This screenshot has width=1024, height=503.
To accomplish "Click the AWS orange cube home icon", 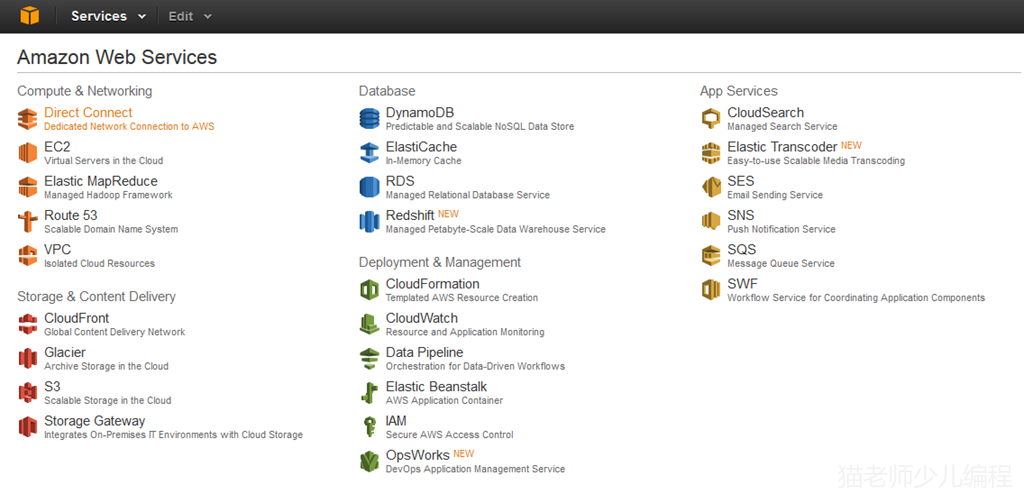I will pyautogui.click(x=29, y=16).
